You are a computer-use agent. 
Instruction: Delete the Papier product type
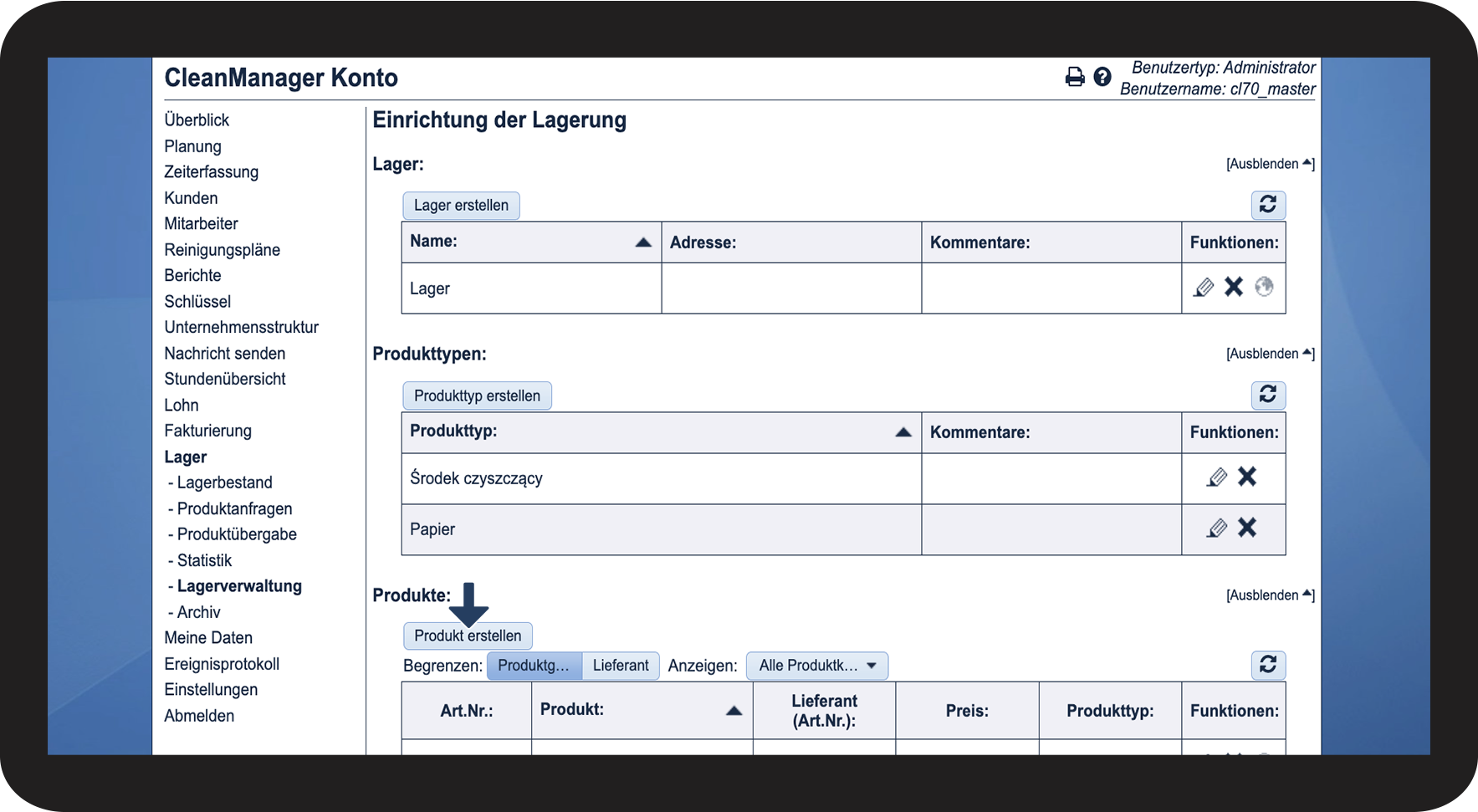1247,528
